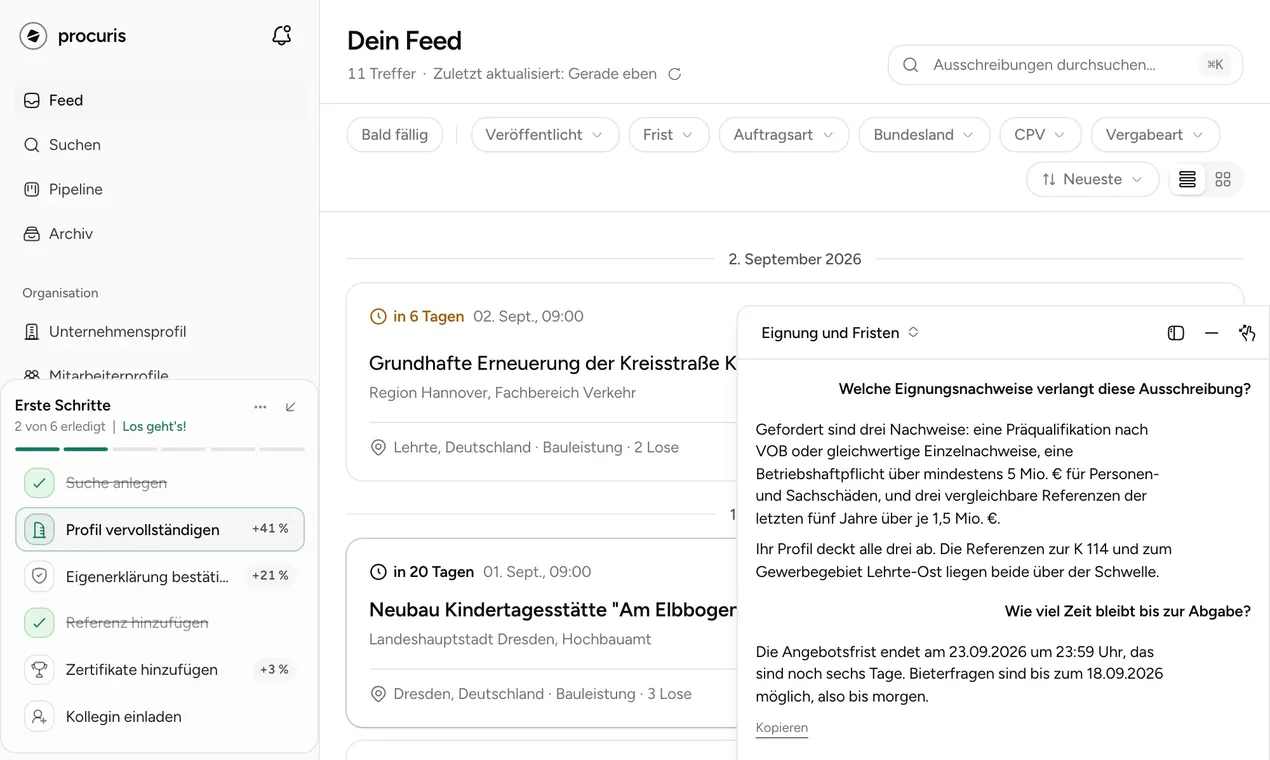Click the shield icon beside Eigenerklärung bestäti…

pos(39,576)
